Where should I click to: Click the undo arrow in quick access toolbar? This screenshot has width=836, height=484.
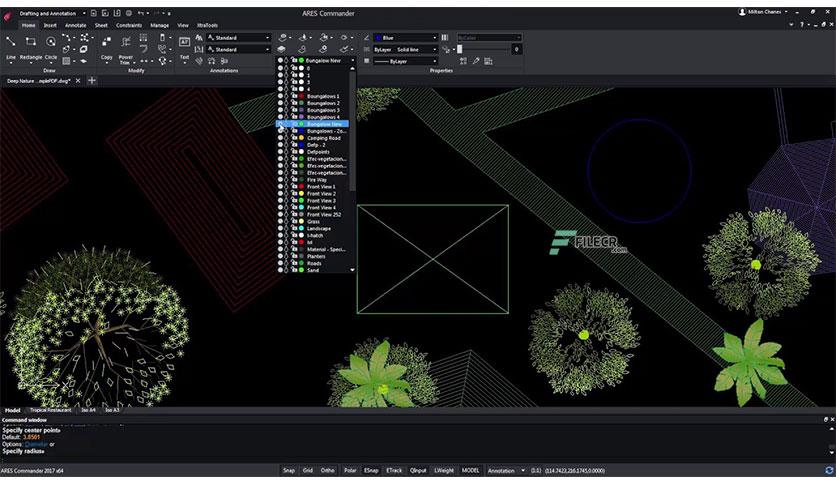(141, 13)
